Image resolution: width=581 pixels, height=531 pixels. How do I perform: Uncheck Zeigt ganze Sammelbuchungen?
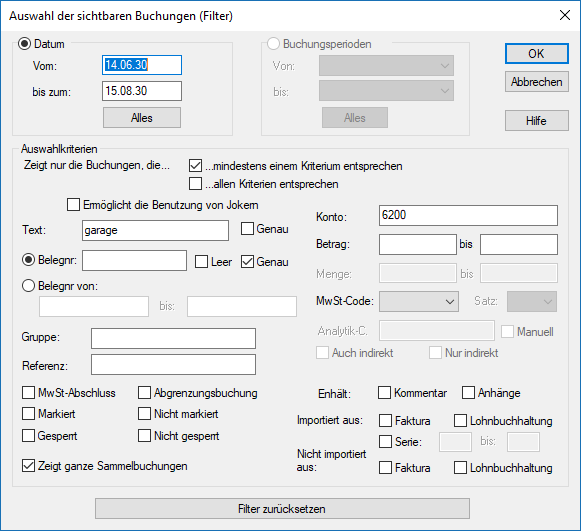click(29, 466)
